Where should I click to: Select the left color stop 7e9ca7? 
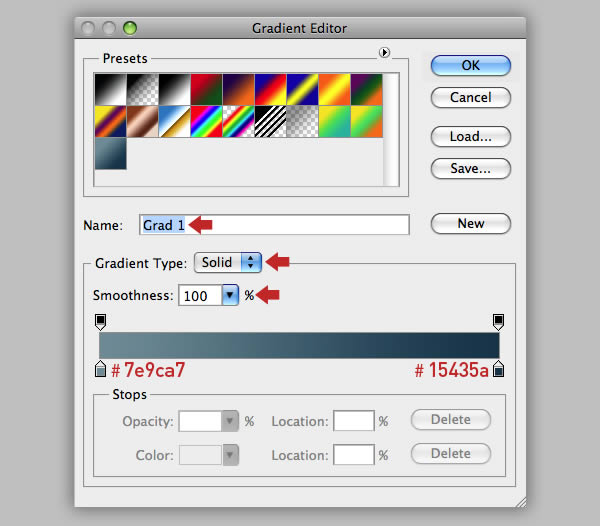click(x=100, y=369)
